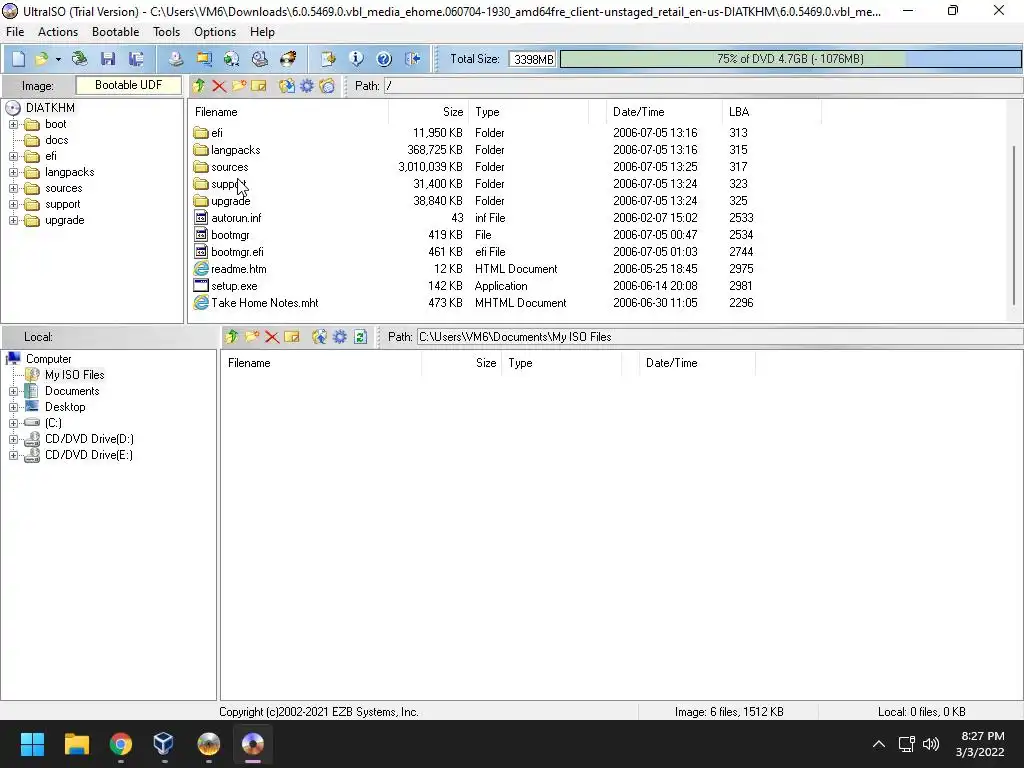
Task: Click the Type column header in Local pane
Action: click(561, 363)
